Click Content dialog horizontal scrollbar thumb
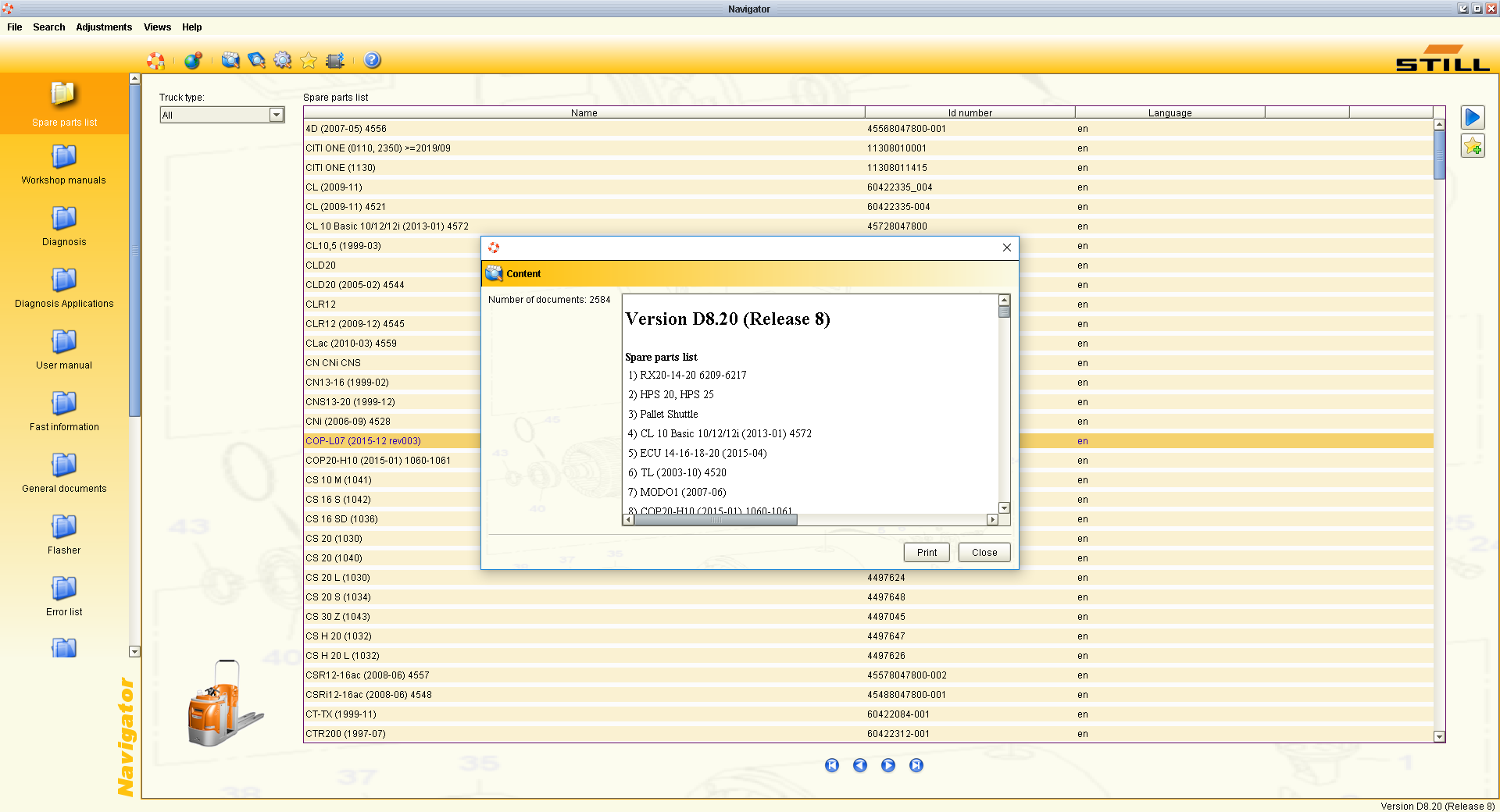Screen dimensions: 1500x812 (716, 519)
